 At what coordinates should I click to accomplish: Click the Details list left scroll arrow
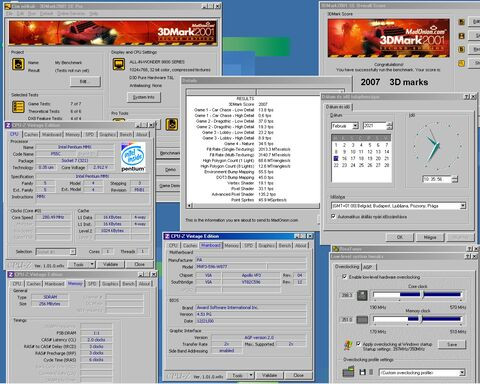pyautogui.click(x=189, y=206)
